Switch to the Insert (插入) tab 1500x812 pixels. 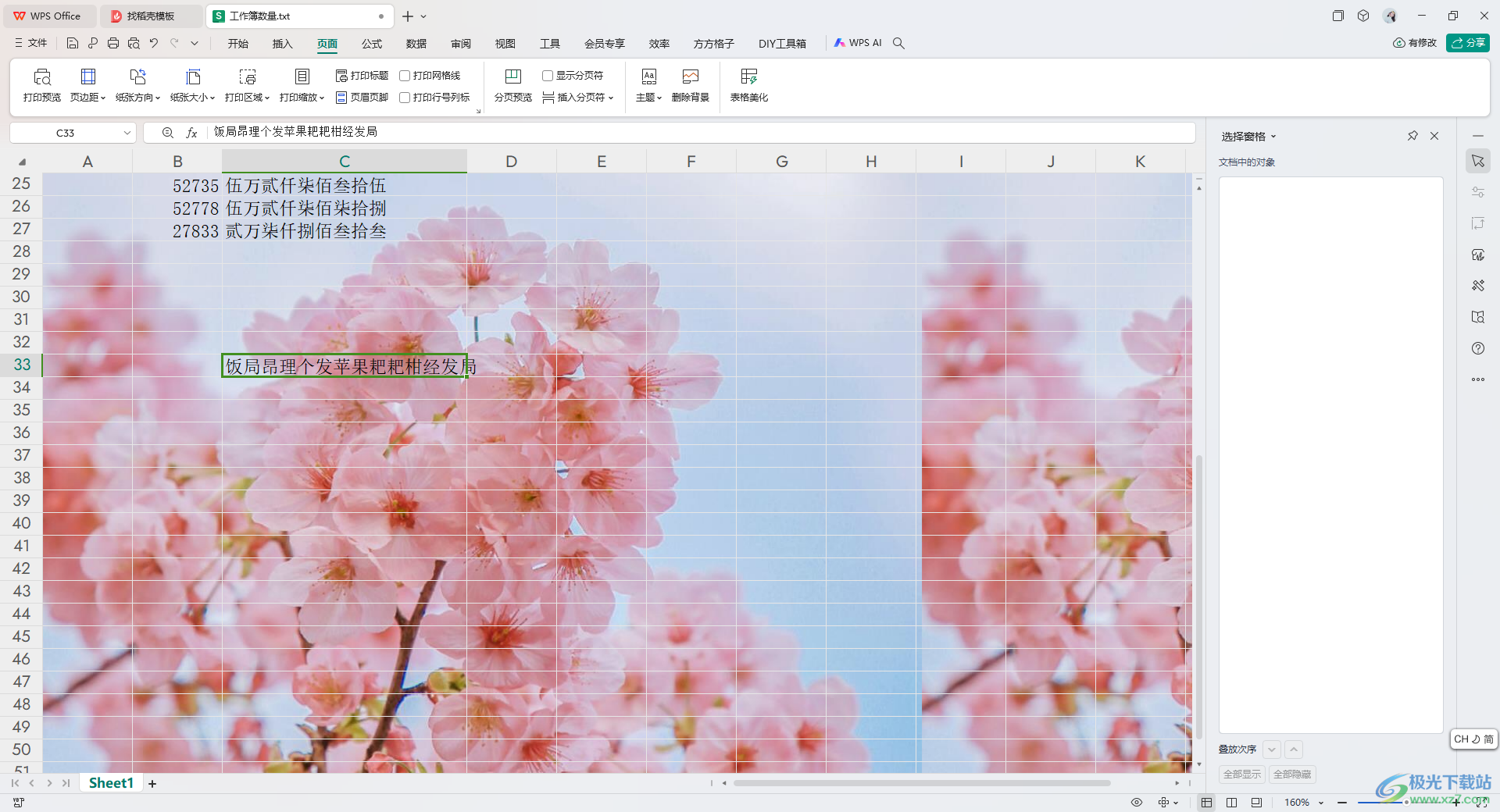click(x=282, y=44)
